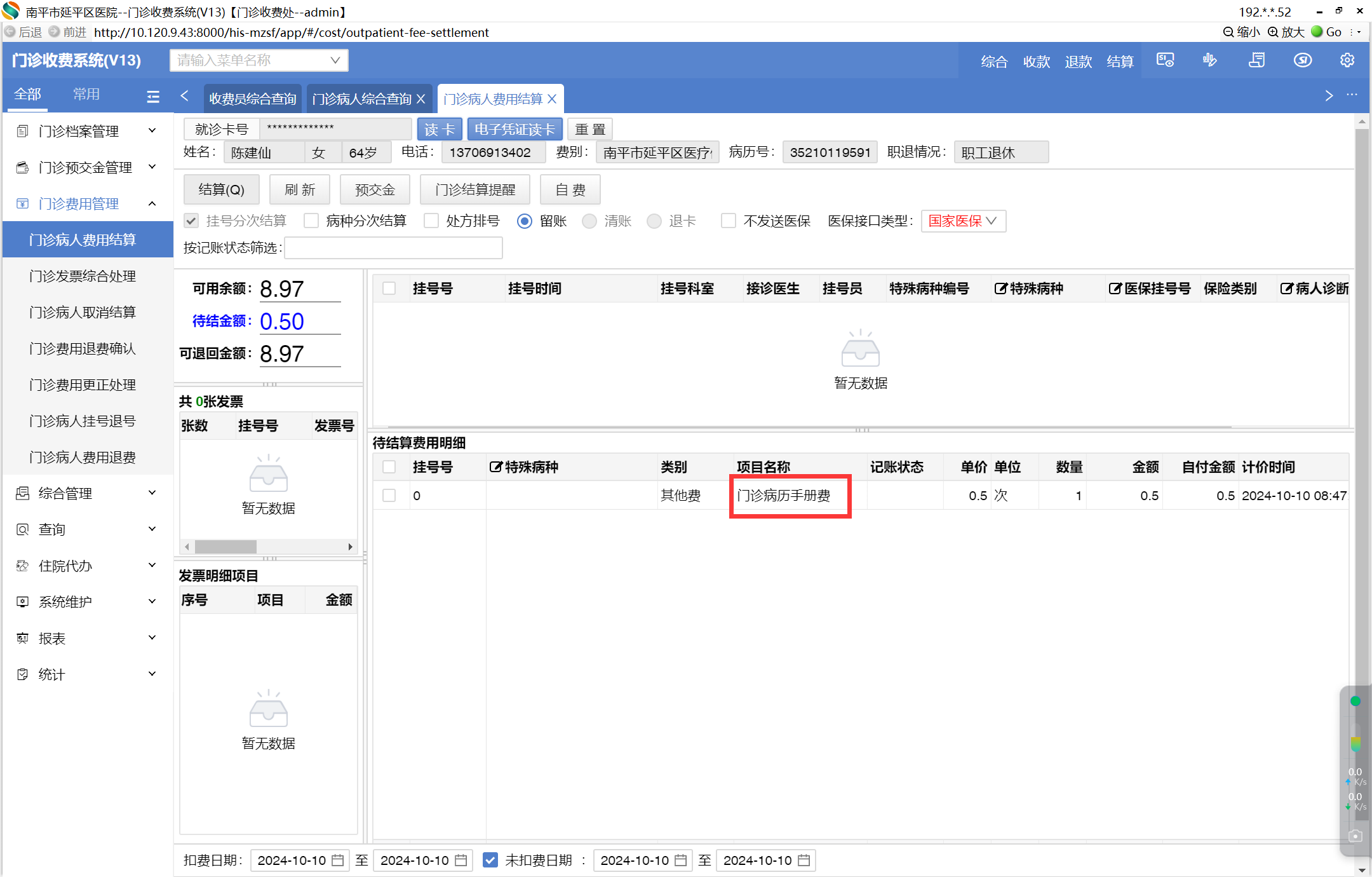Click the settings gear icon in header
Screen dimensions: 1372x877
1347,60
